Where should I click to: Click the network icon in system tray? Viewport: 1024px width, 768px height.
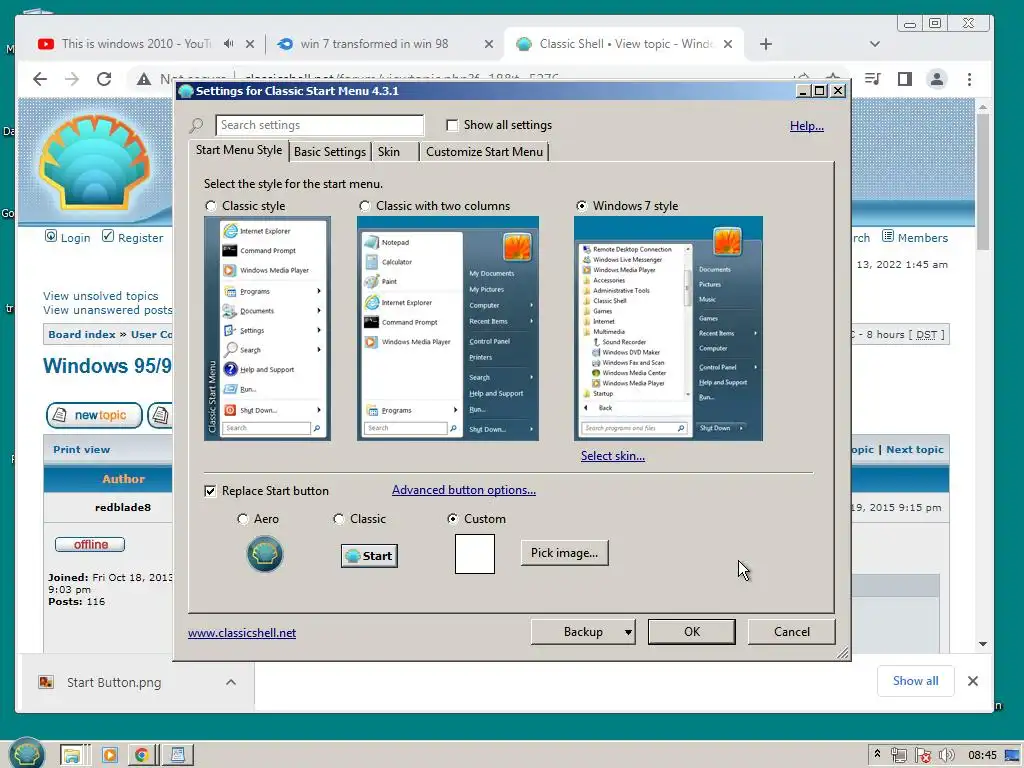[x=899, y=755]
